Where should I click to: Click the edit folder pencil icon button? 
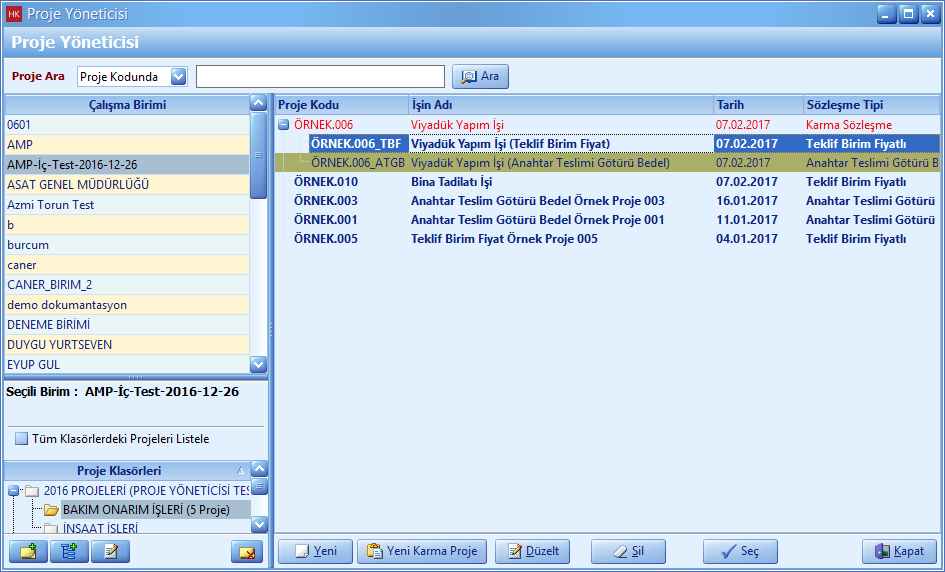[x=110, y=551]
